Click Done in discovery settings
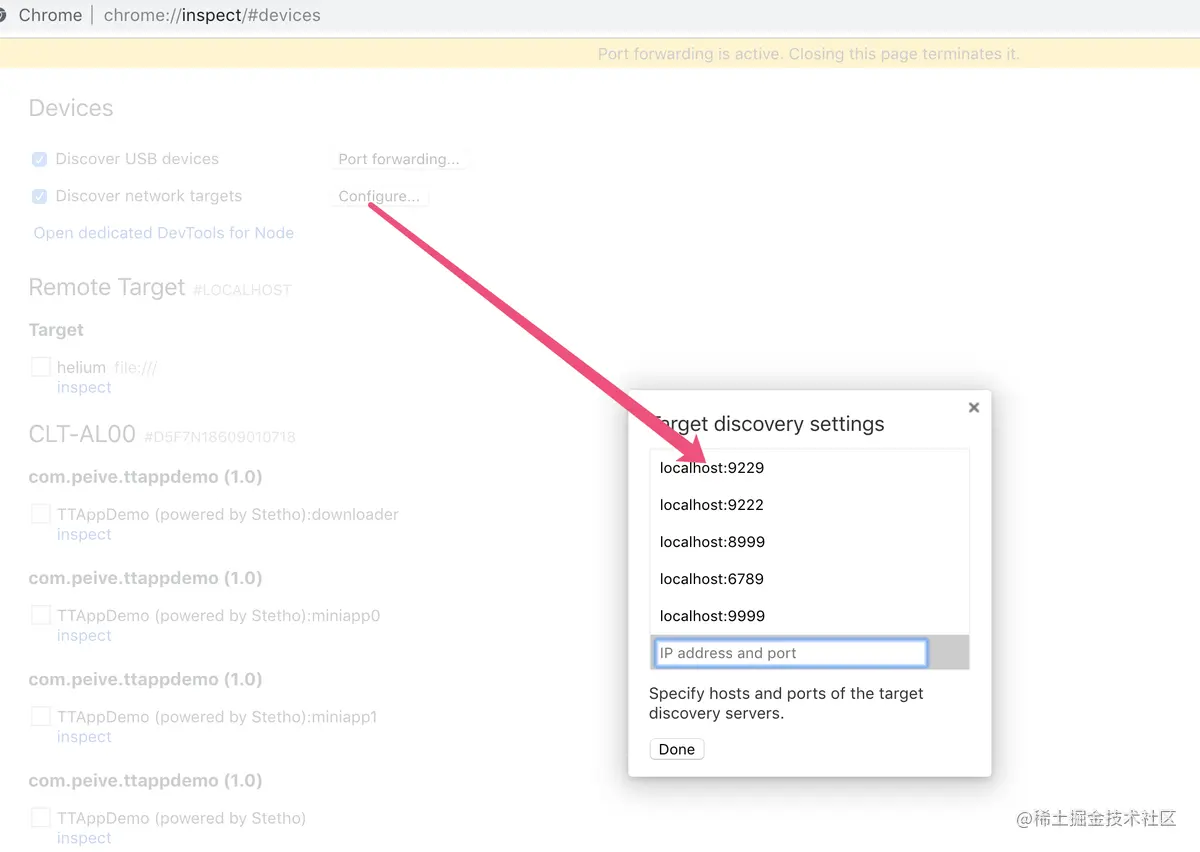Viewport: 1200px width, 852px height. (x=677, y=749)
